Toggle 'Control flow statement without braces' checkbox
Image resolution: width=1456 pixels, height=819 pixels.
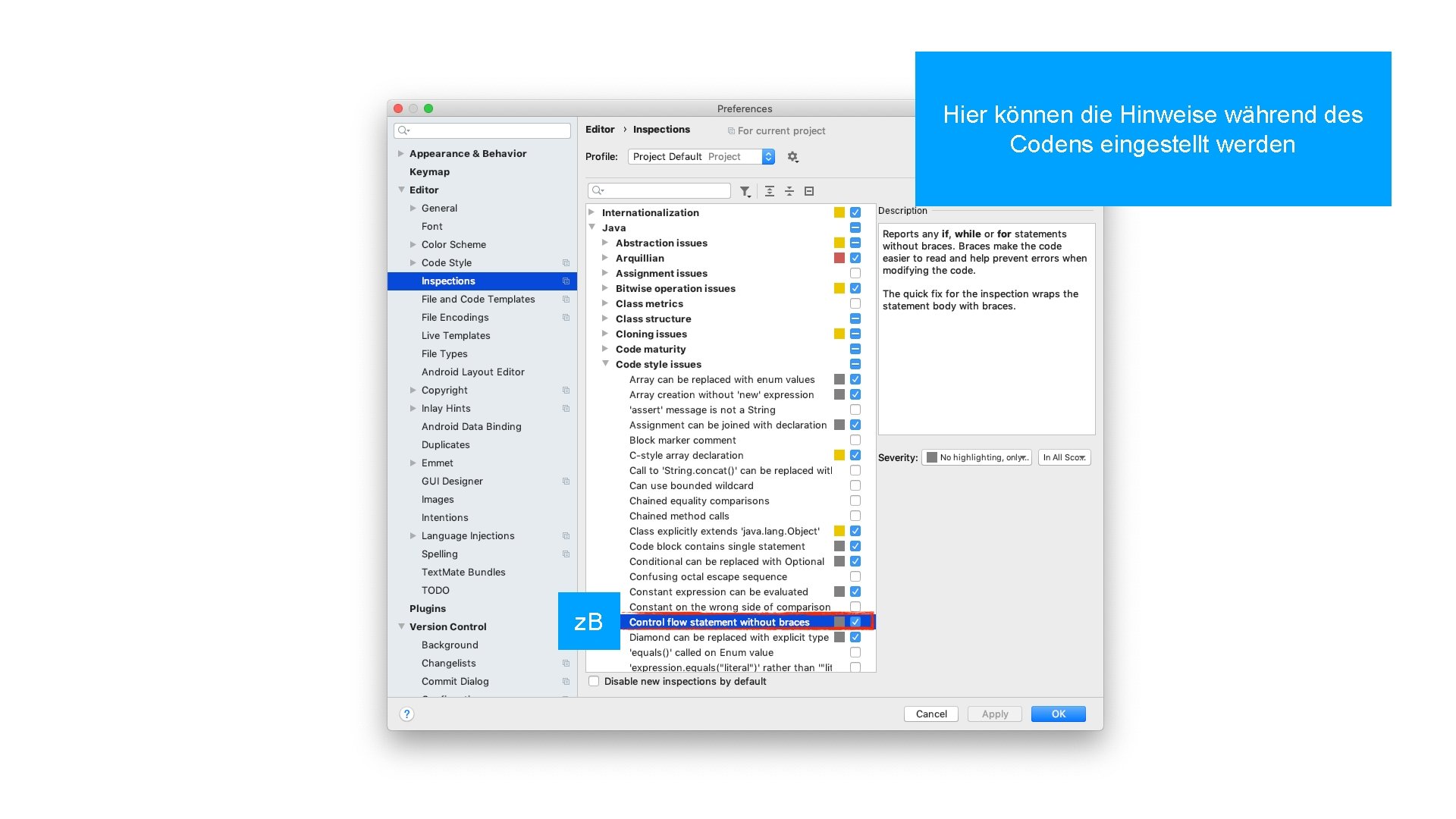click(x=855, y=622)
